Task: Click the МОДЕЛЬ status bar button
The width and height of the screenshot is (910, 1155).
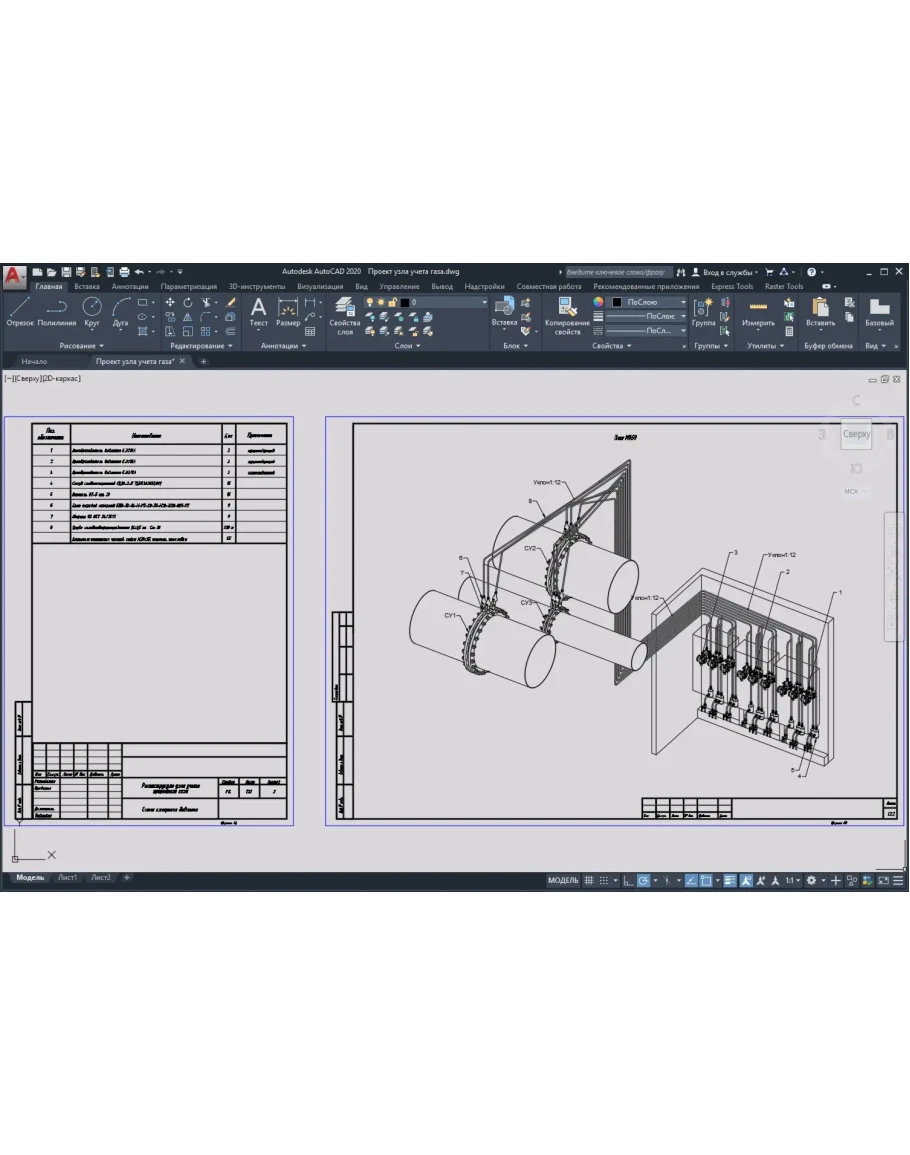Action: coord(563,880)
